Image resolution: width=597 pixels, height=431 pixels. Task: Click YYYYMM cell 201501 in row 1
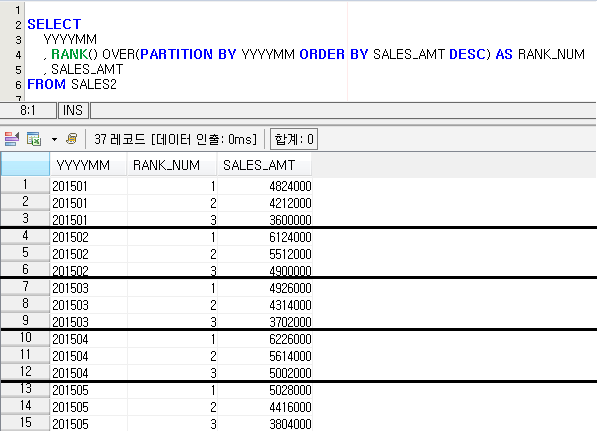point(88,186)
